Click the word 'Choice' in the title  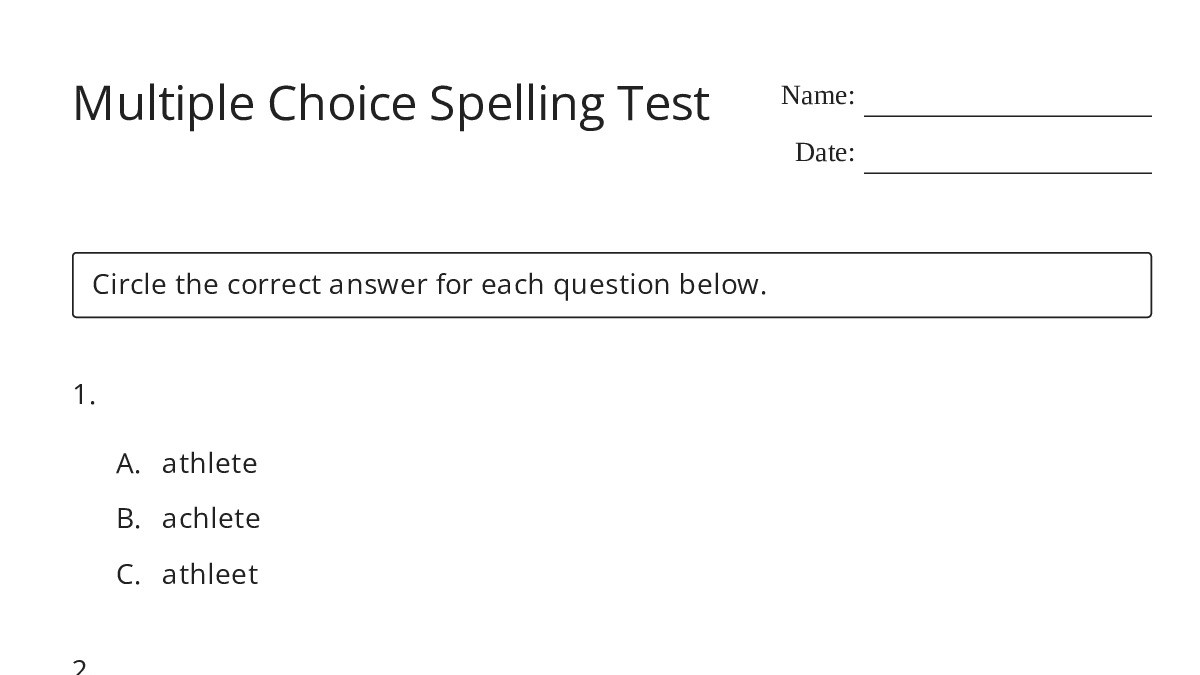341,103
